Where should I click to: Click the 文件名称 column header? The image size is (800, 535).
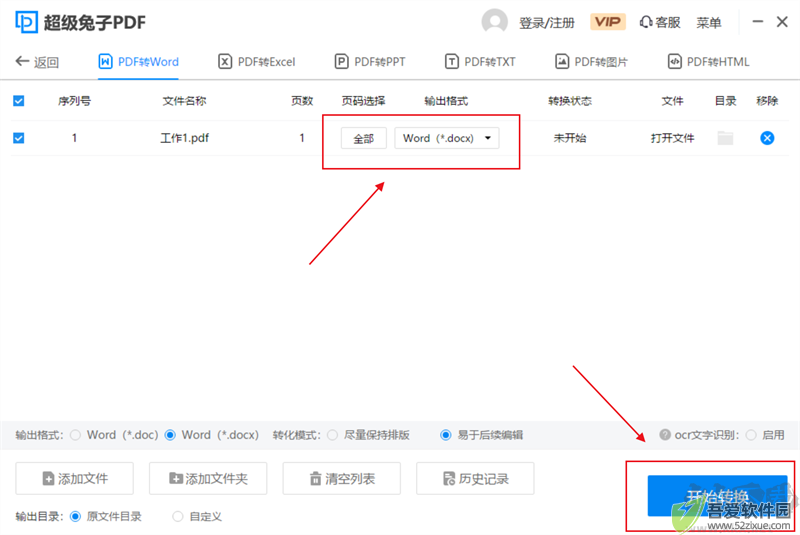tap(184, 101)
